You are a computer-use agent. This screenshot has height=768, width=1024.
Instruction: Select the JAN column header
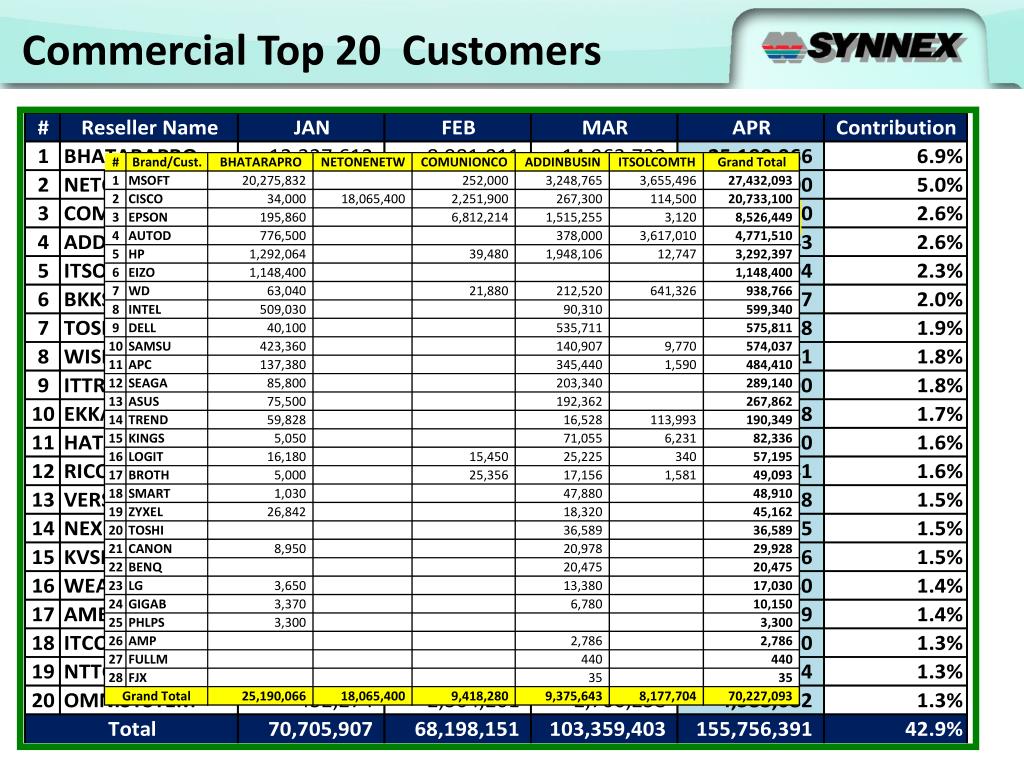tap(312, 127)
